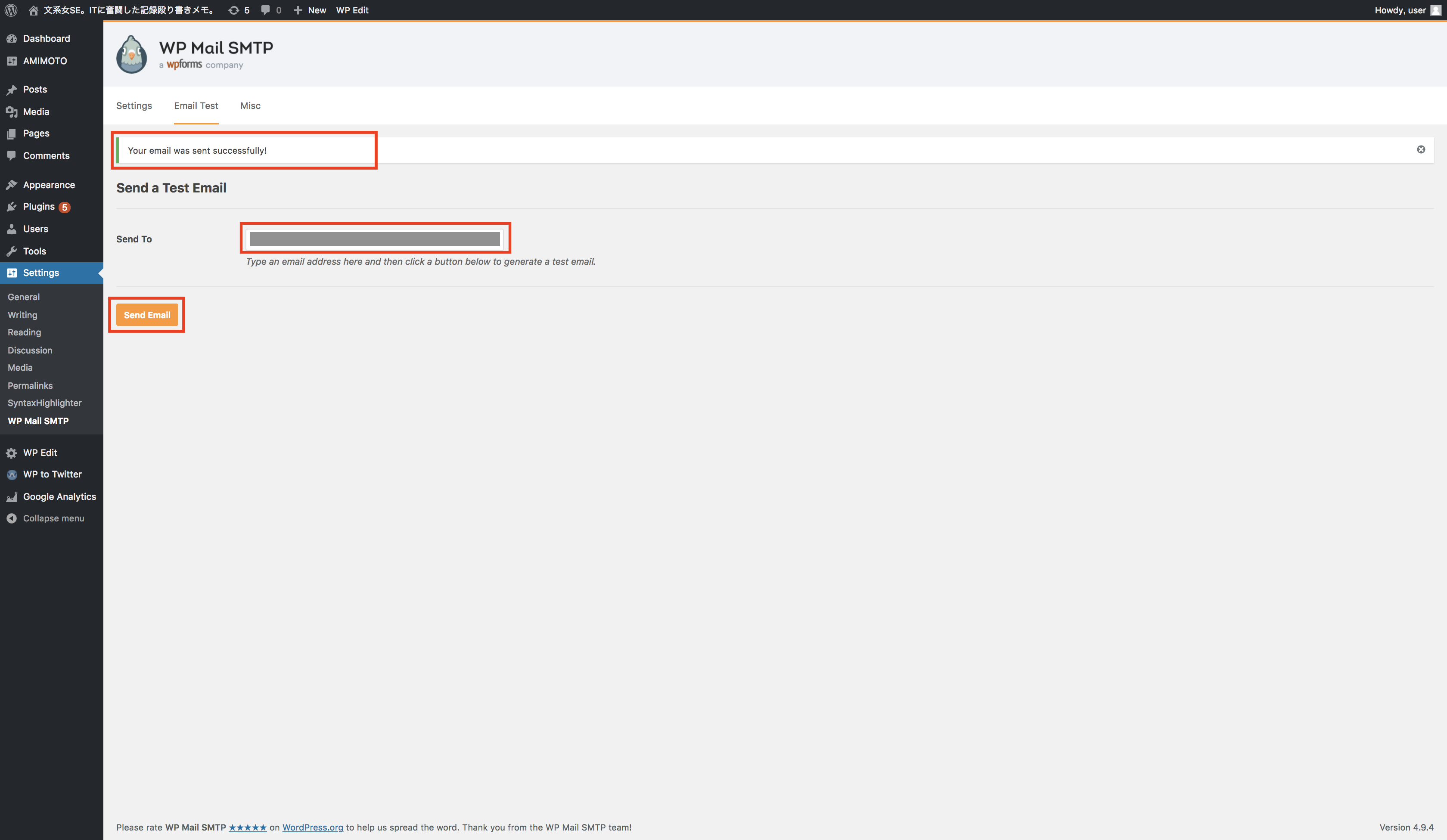The height and width of the screenshot is (840, 1447).
Task: Click the Pages sidebar icon
Action: click(x=12, y=134)
